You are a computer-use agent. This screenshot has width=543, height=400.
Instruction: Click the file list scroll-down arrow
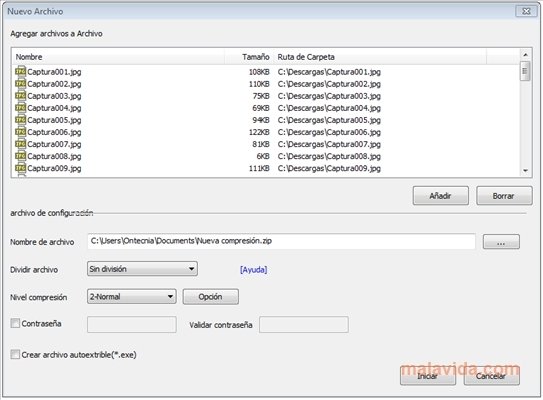tap(525, 170)
